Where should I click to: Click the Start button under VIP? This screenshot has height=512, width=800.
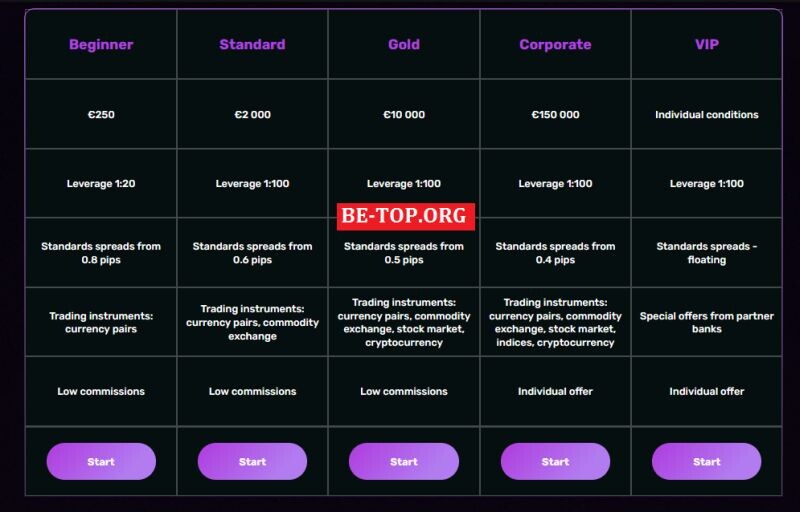tap(707, 462)
